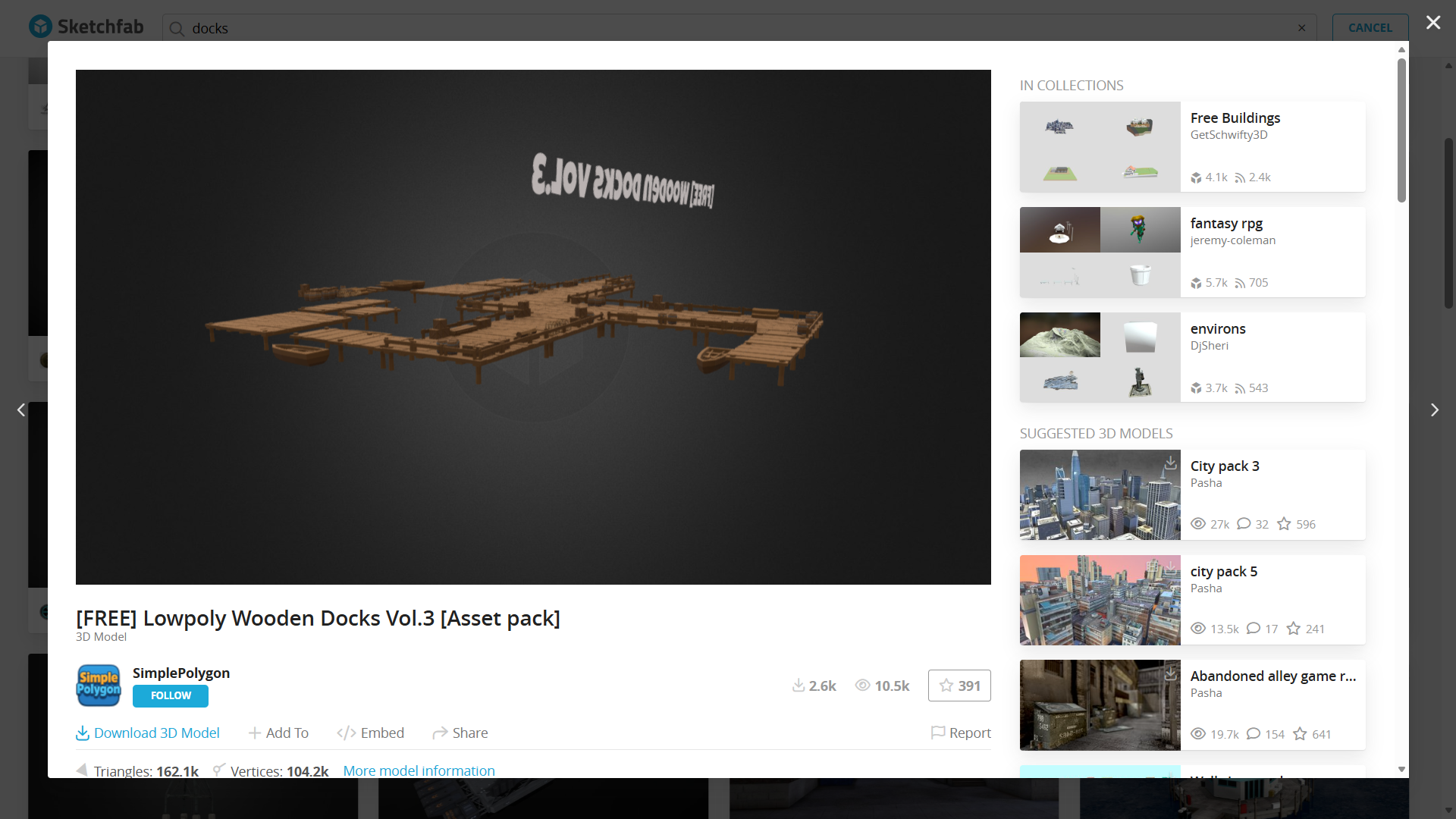The width and height of the screenshot is (1456, 819).
Task: Click the 2.6k downloads count
Action: coord(814,686)
